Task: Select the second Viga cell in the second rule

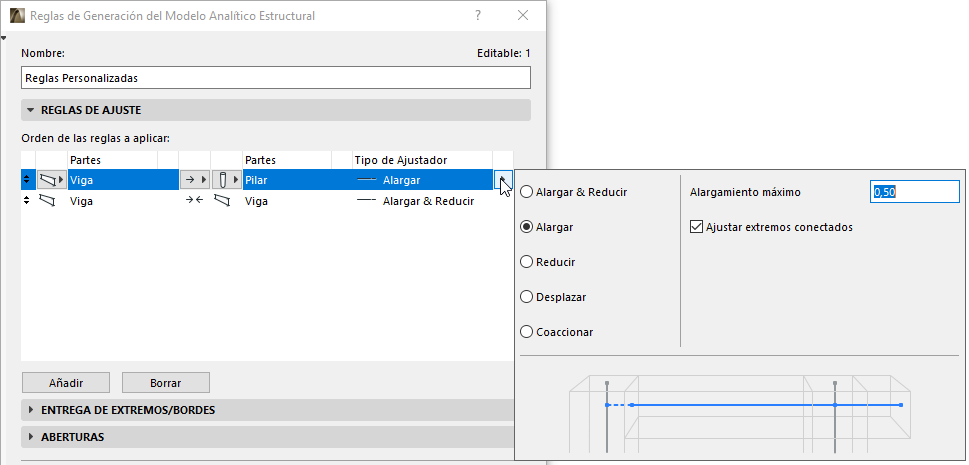Action: [287, 201]
